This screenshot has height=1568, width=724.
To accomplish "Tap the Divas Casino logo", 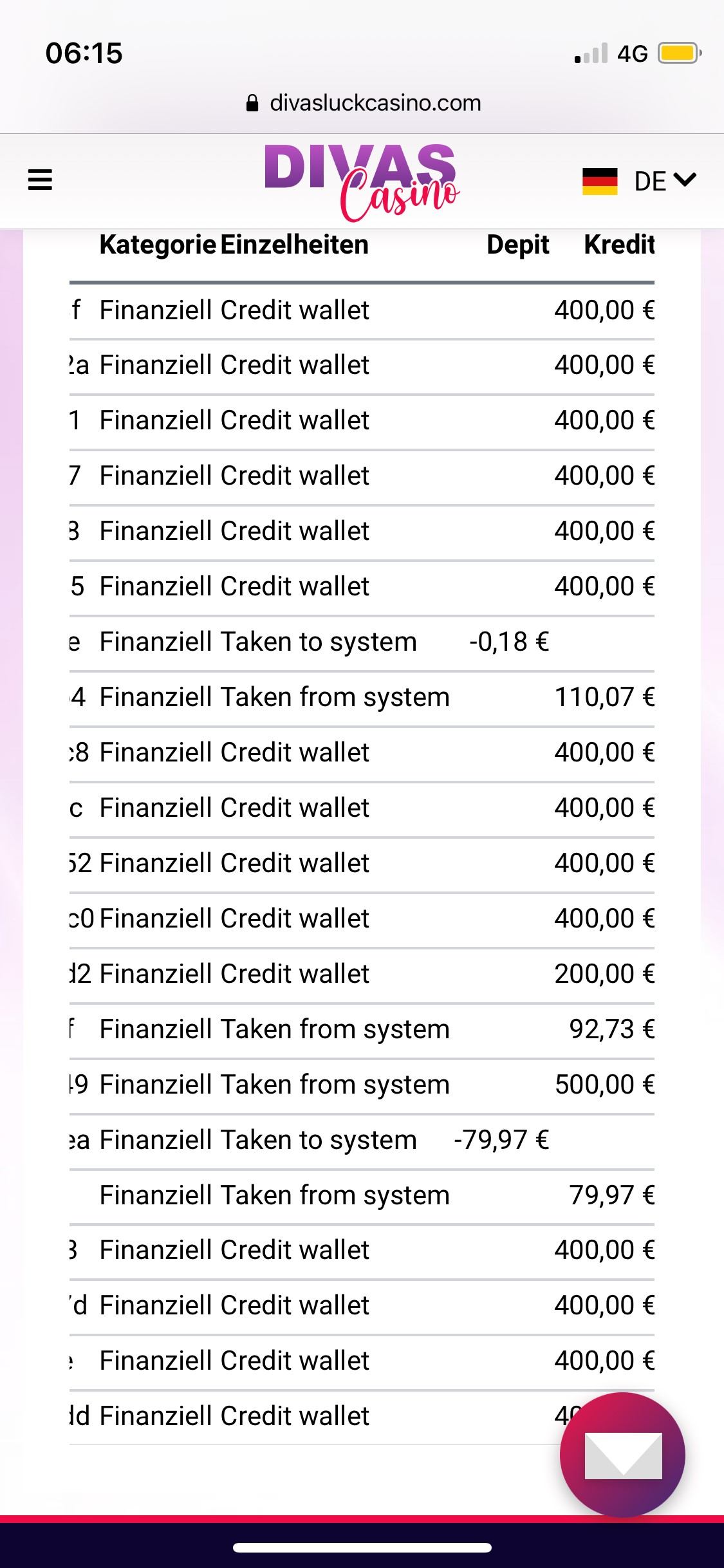I will coord(362,183).
